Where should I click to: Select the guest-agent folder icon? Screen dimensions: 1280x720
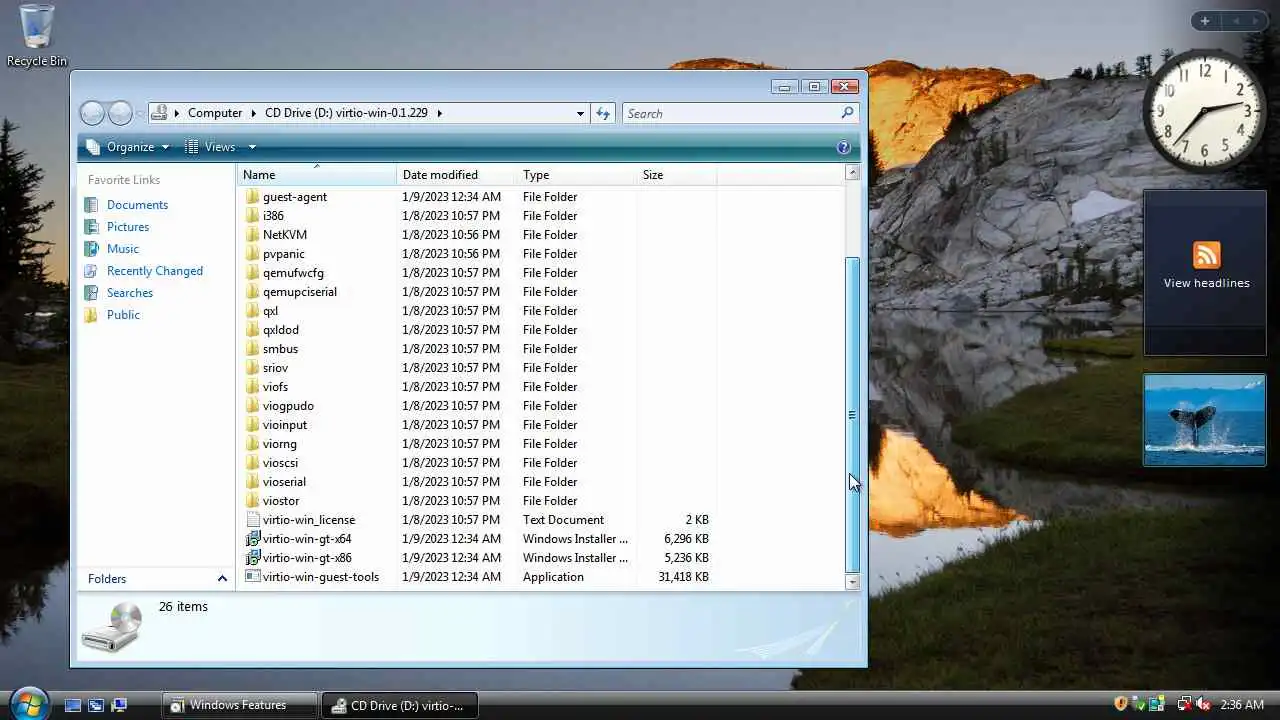click(x=253, y=197)
